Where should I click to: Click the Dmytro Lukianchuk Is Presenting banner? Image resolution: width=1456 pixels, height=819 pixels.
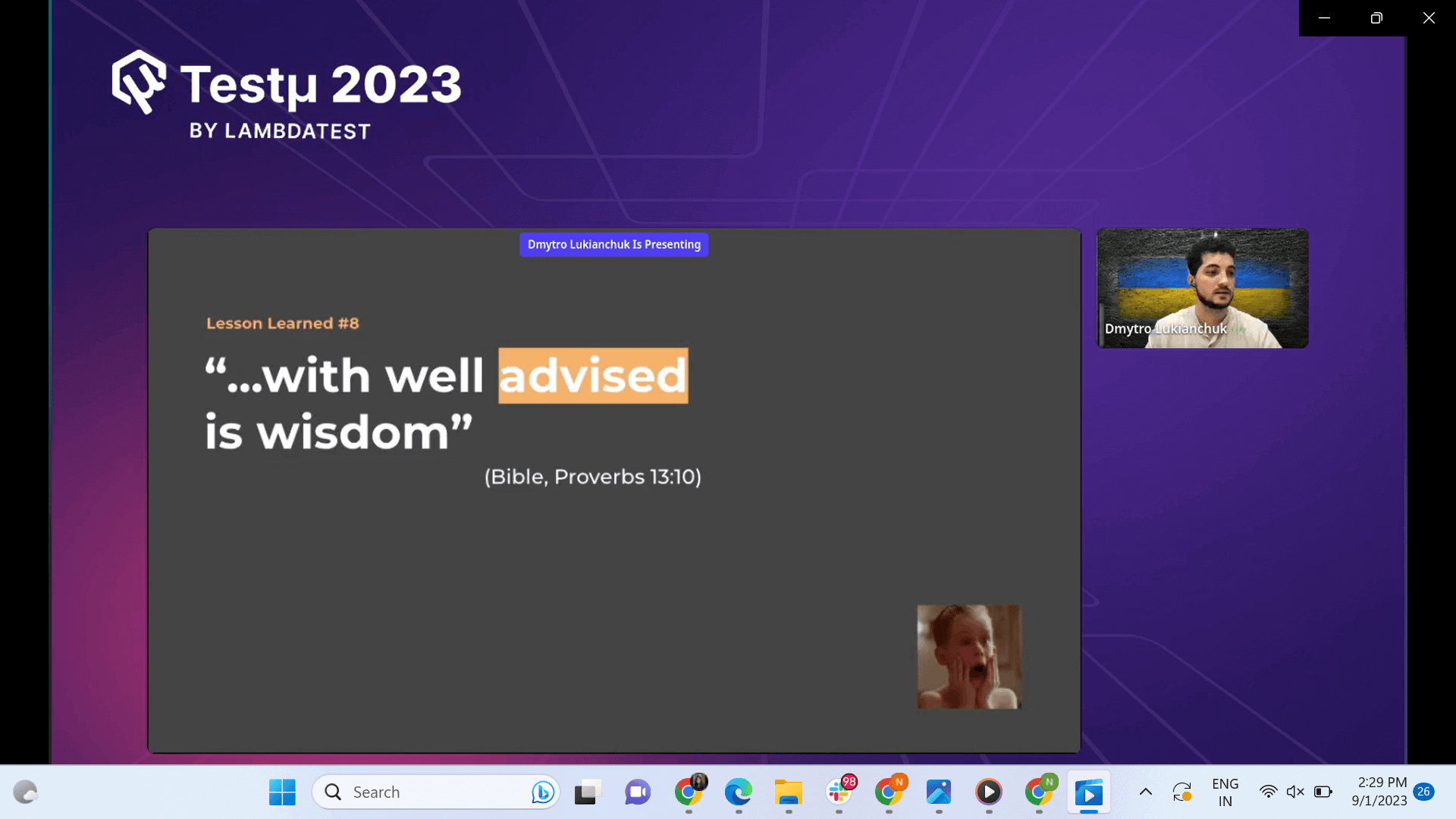613,244
